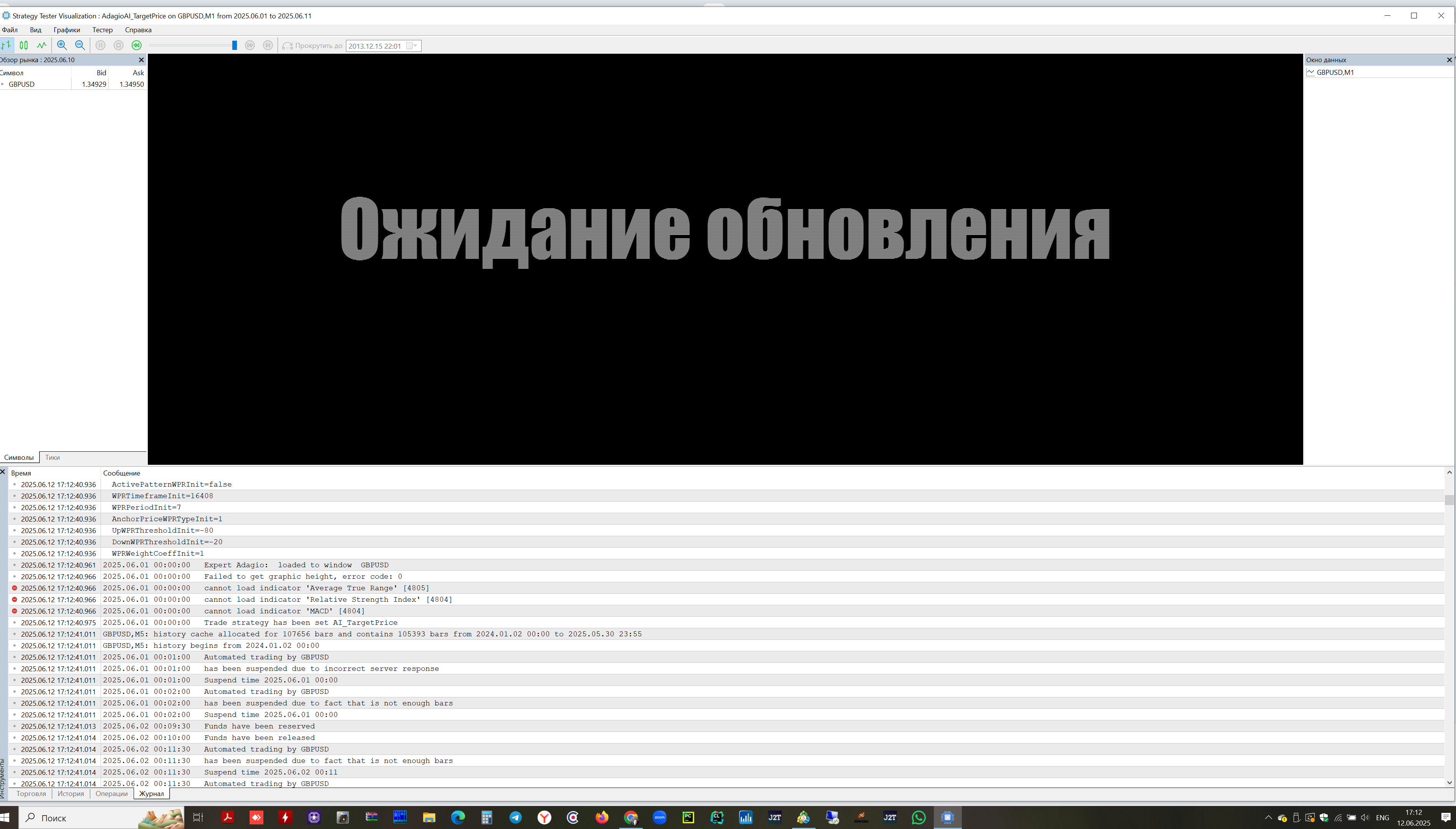The height and width of the screenshot is (829, 1456).
Task: Switch chart to line chart mode
Action: (x=41, y=46)
